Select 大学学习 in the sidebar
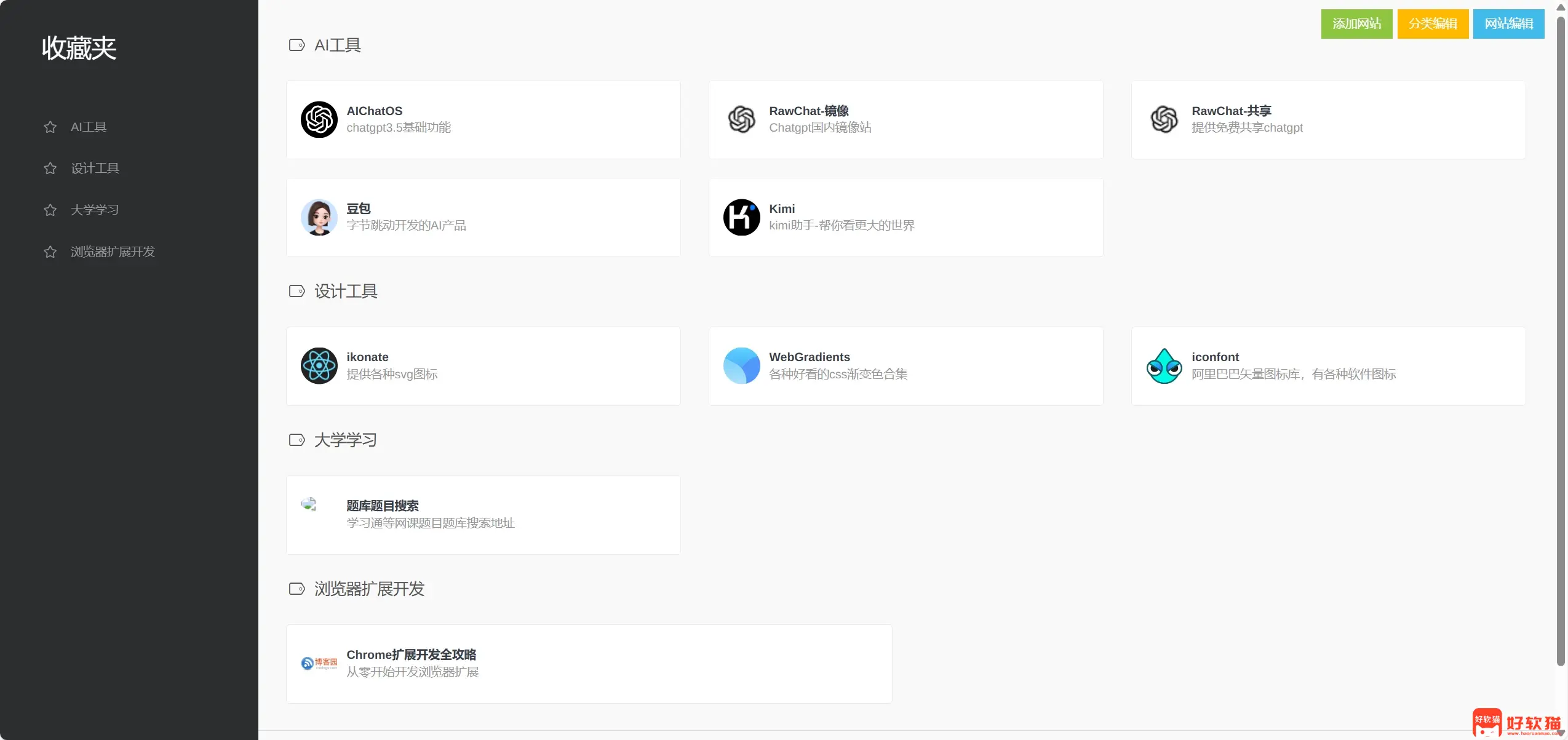 pos(95,210)
